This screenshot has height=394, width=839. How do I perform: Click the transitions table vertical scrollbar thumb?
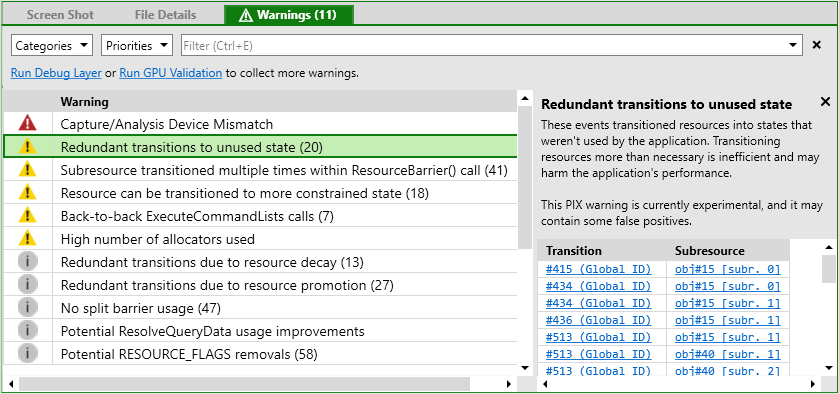point(828,268)
